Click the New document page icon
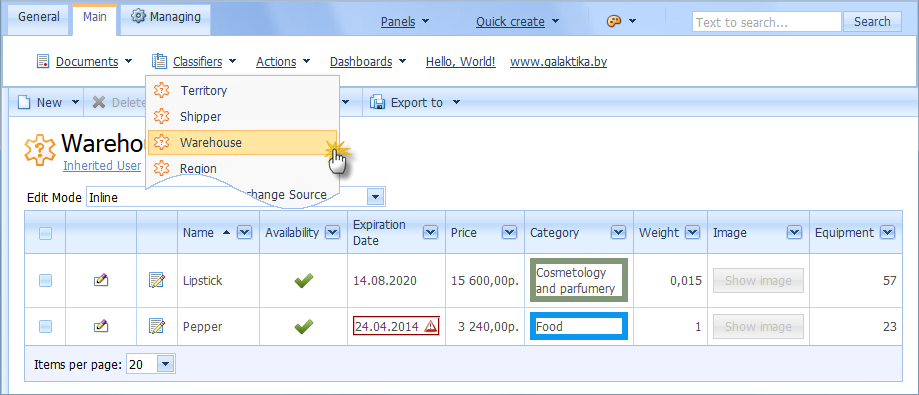The width and height of the screenshot is (919, 395). 23,103
